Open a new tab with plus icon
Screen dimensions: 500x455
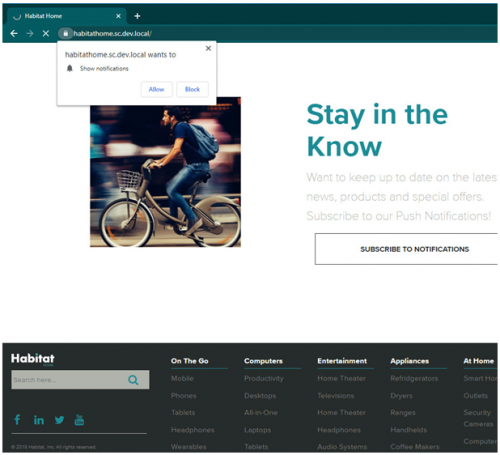137,16
